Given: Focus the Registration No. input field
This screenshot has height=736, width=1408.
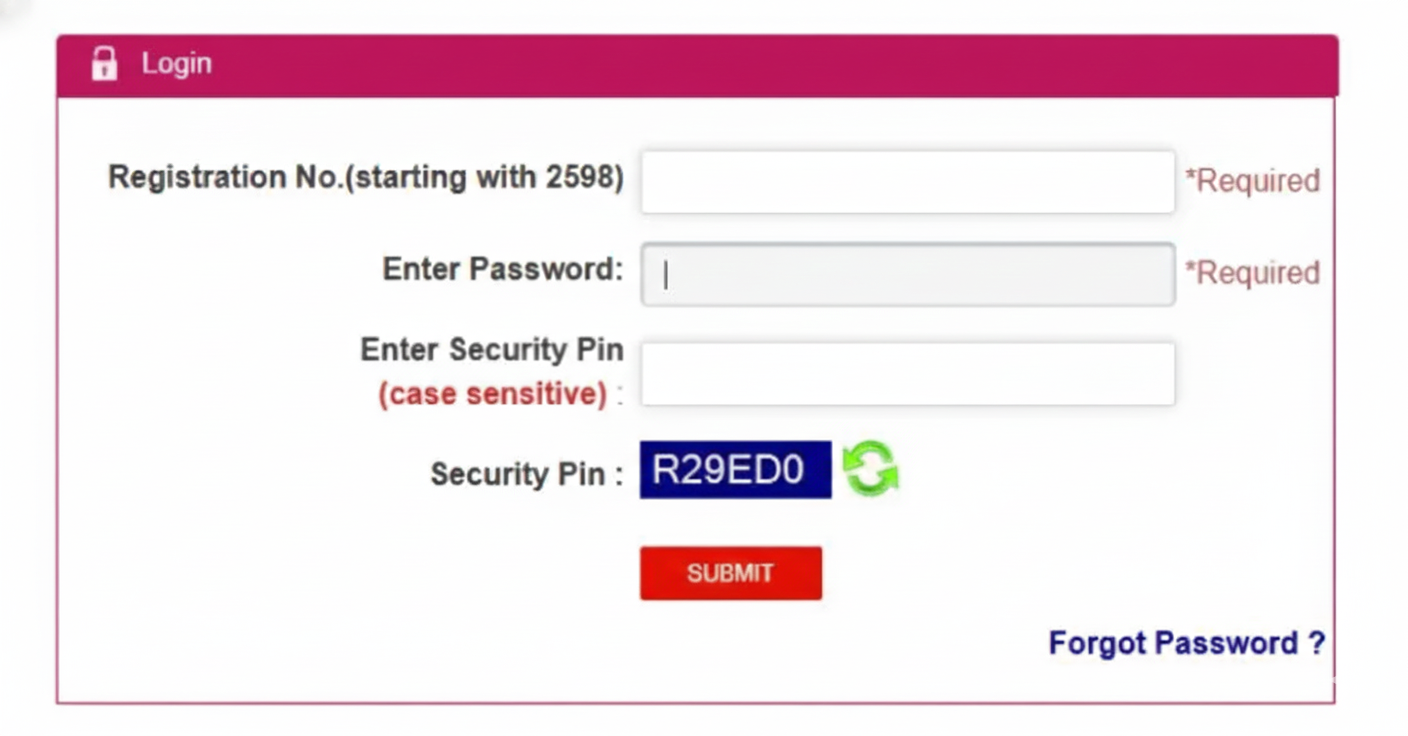Looking at the screenshot, I should tap(907, 182).
